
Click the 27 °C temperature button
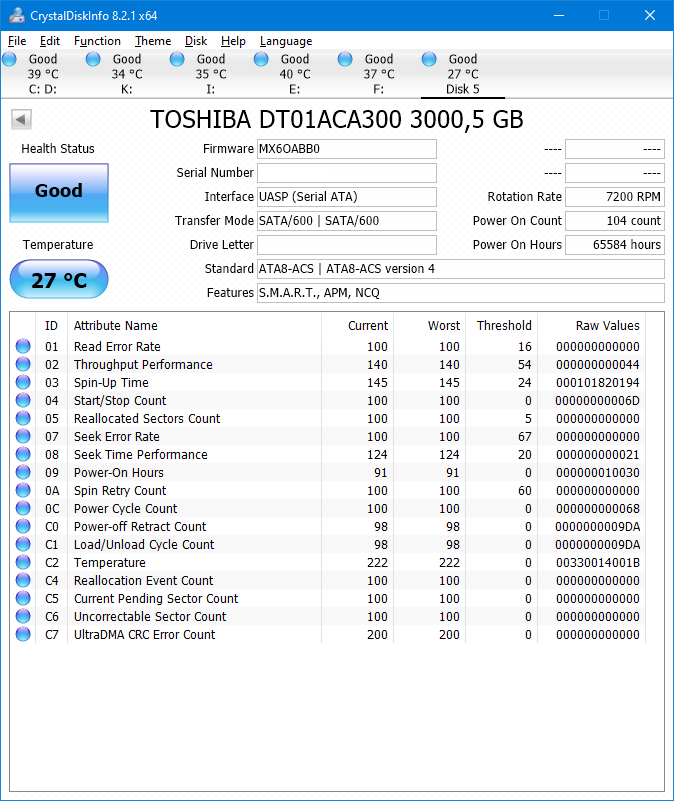pyautogui.click(x=58, y=280)
